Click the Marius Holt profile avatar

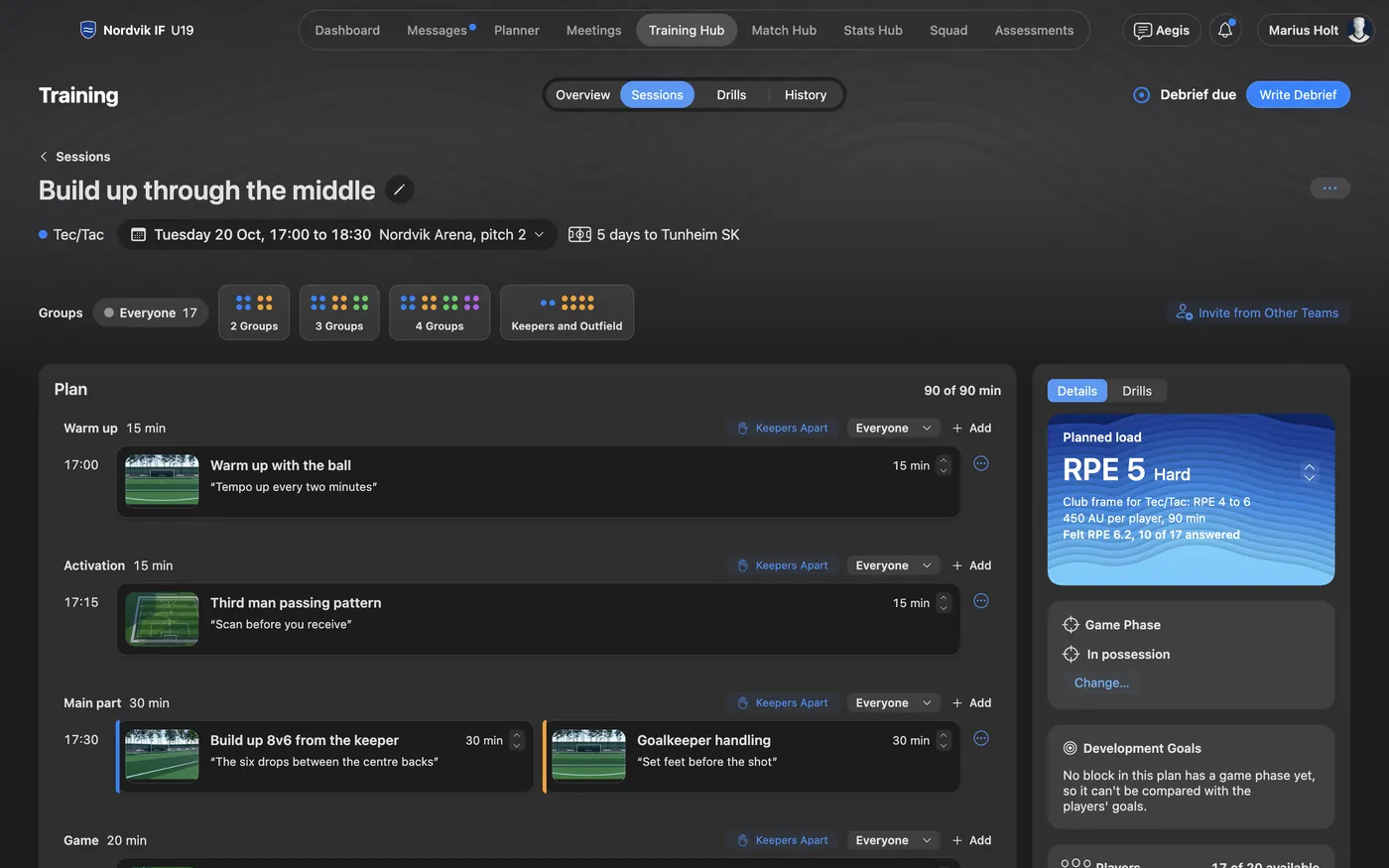click(x=1358, y=30)
